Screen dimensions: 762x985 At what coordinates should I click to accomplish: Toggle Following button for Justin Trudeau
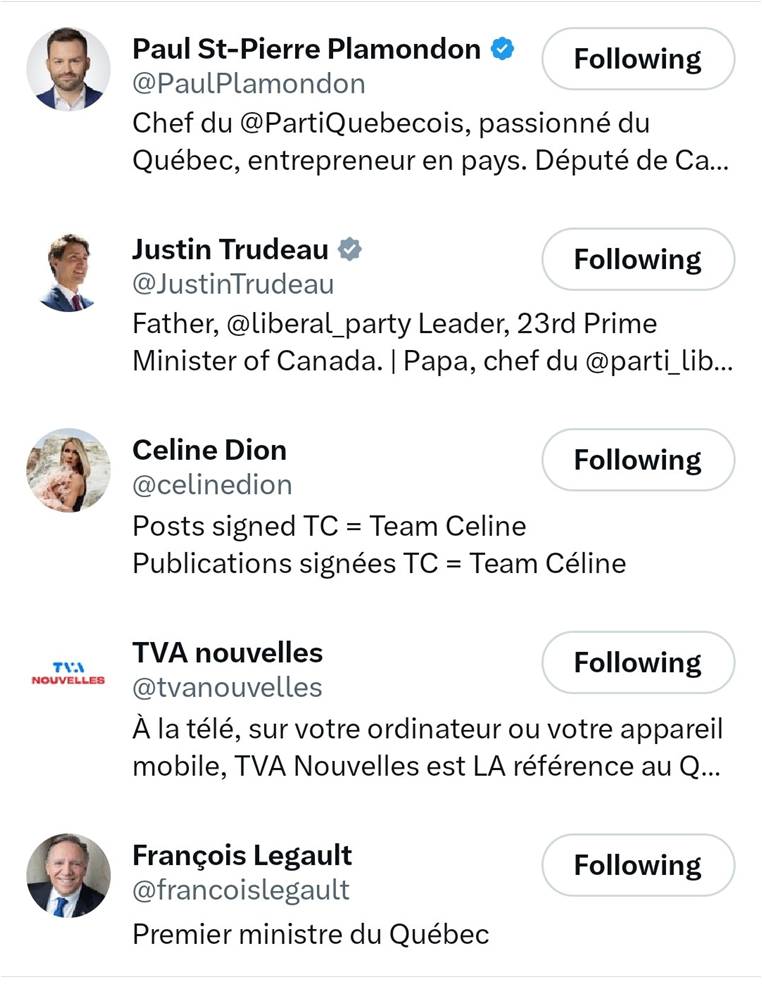tap(638, 260)
